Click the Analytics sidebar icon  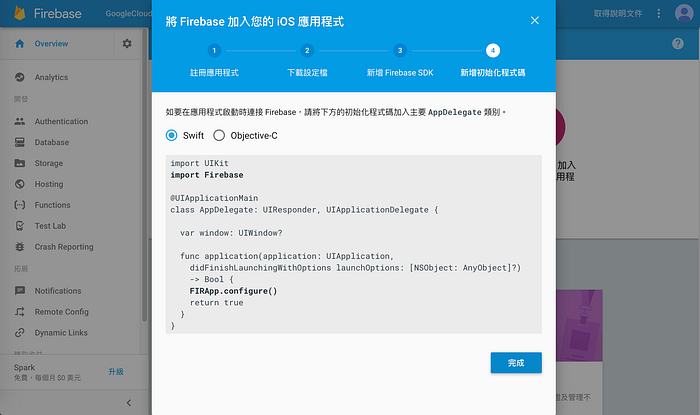(x=20, y=77)
